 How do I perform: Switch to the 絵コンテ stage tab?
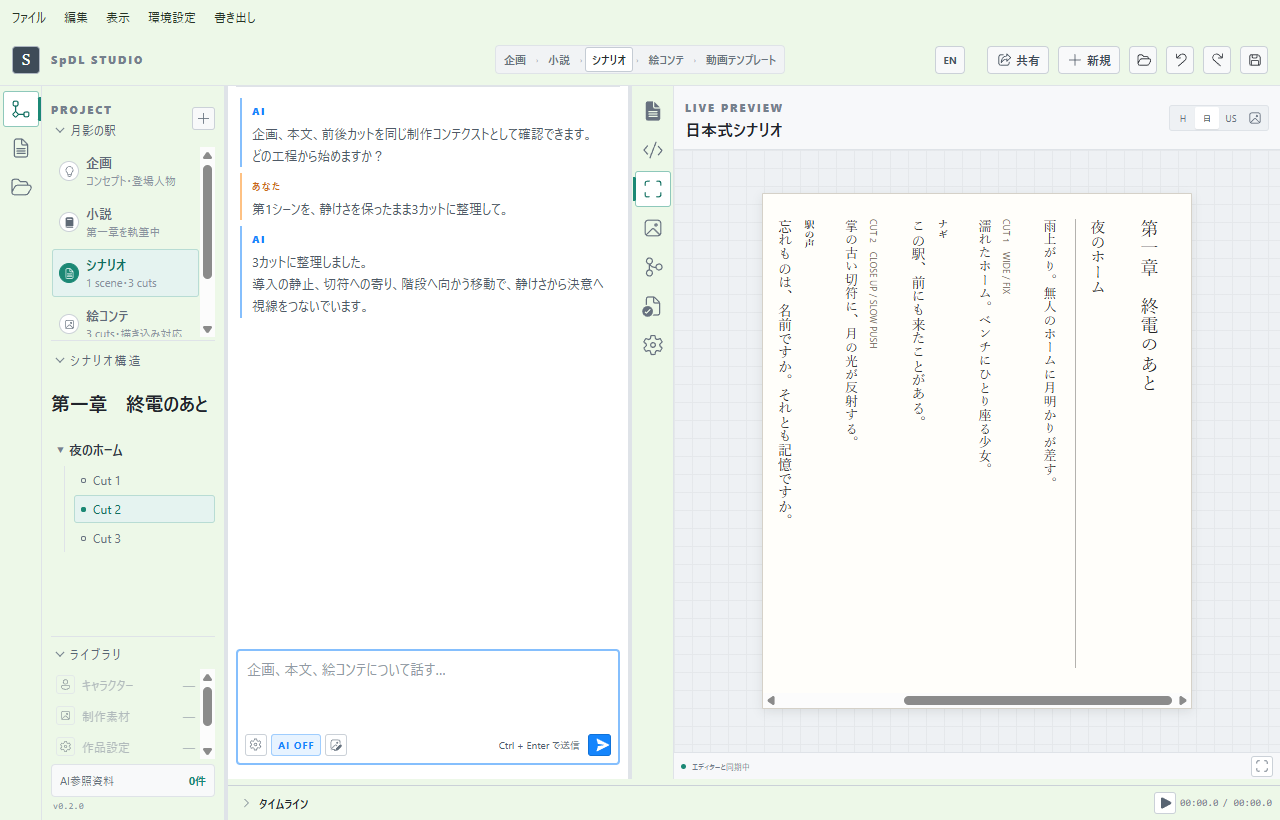(x=666, y=60)
